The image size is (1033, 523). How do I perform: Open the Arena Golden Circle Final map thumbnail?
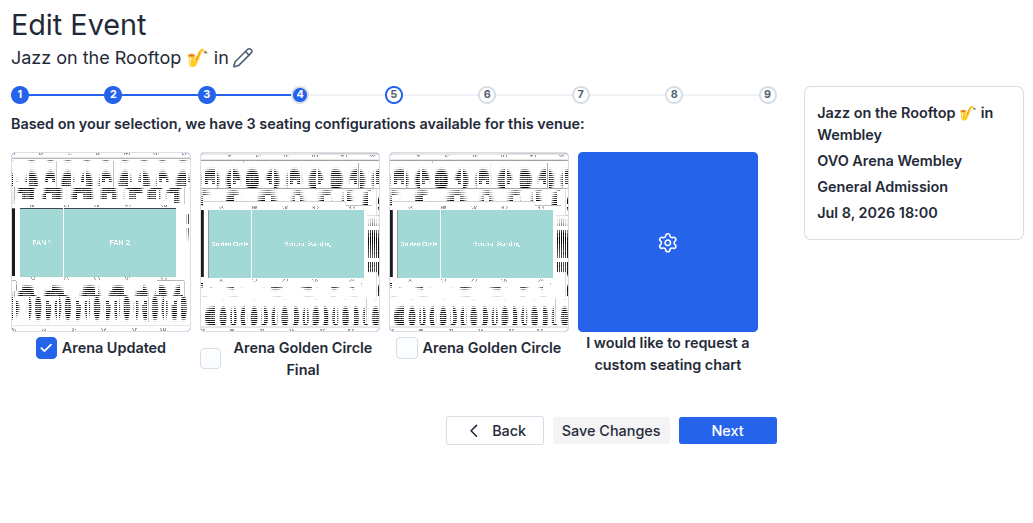tap(290, 242)
